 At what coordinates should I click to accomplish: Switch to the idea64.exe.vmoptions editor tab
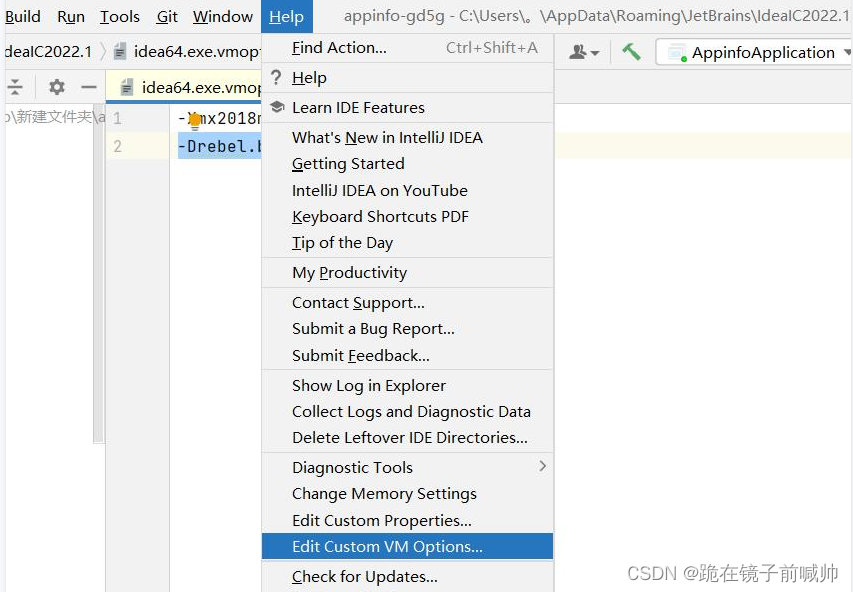pos(184,87)
